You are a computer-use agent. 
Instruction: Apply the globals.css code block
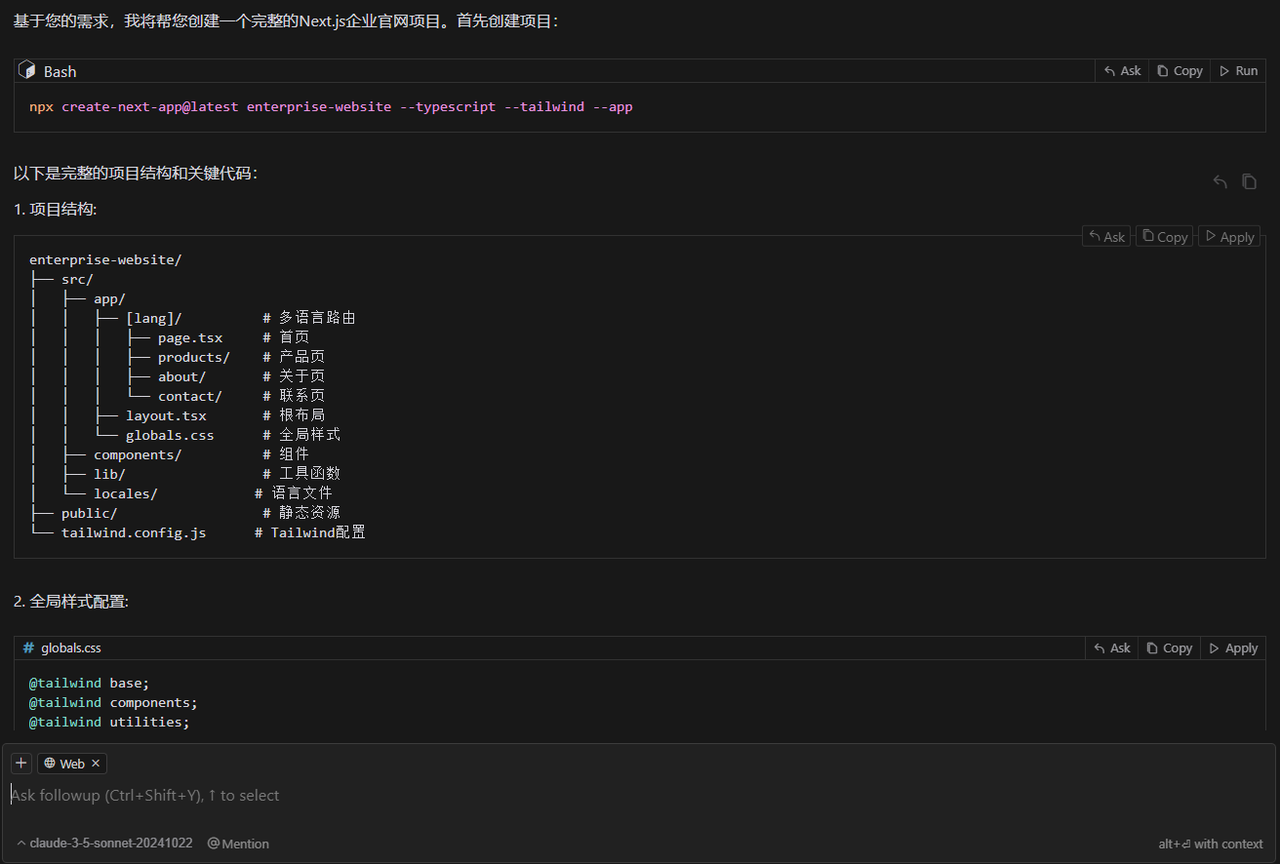pyautogui.click(x=1233, y=648)
